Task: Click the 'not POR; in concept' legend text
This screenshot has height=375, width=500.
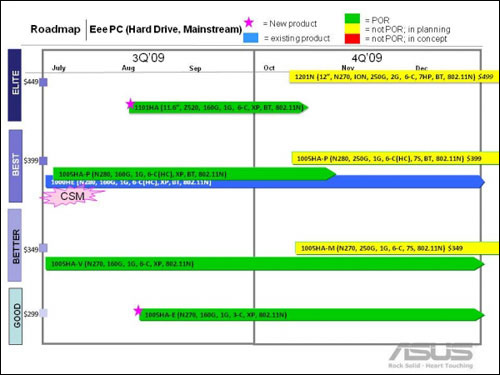Action: click(406, 39)
